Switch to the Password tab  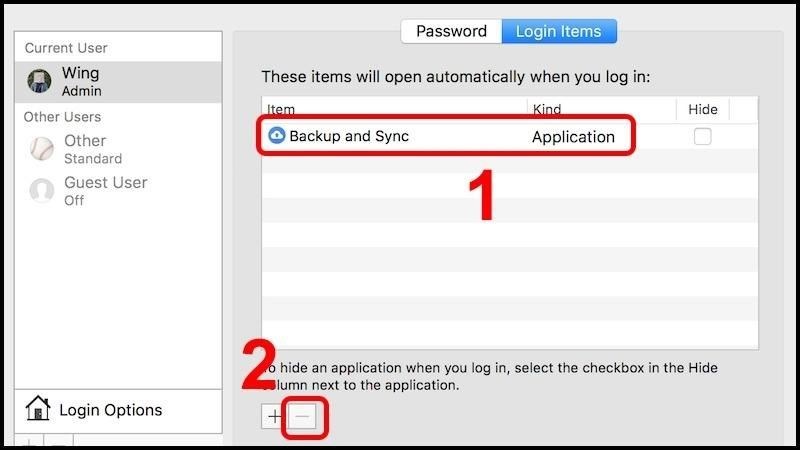[451, 31]
